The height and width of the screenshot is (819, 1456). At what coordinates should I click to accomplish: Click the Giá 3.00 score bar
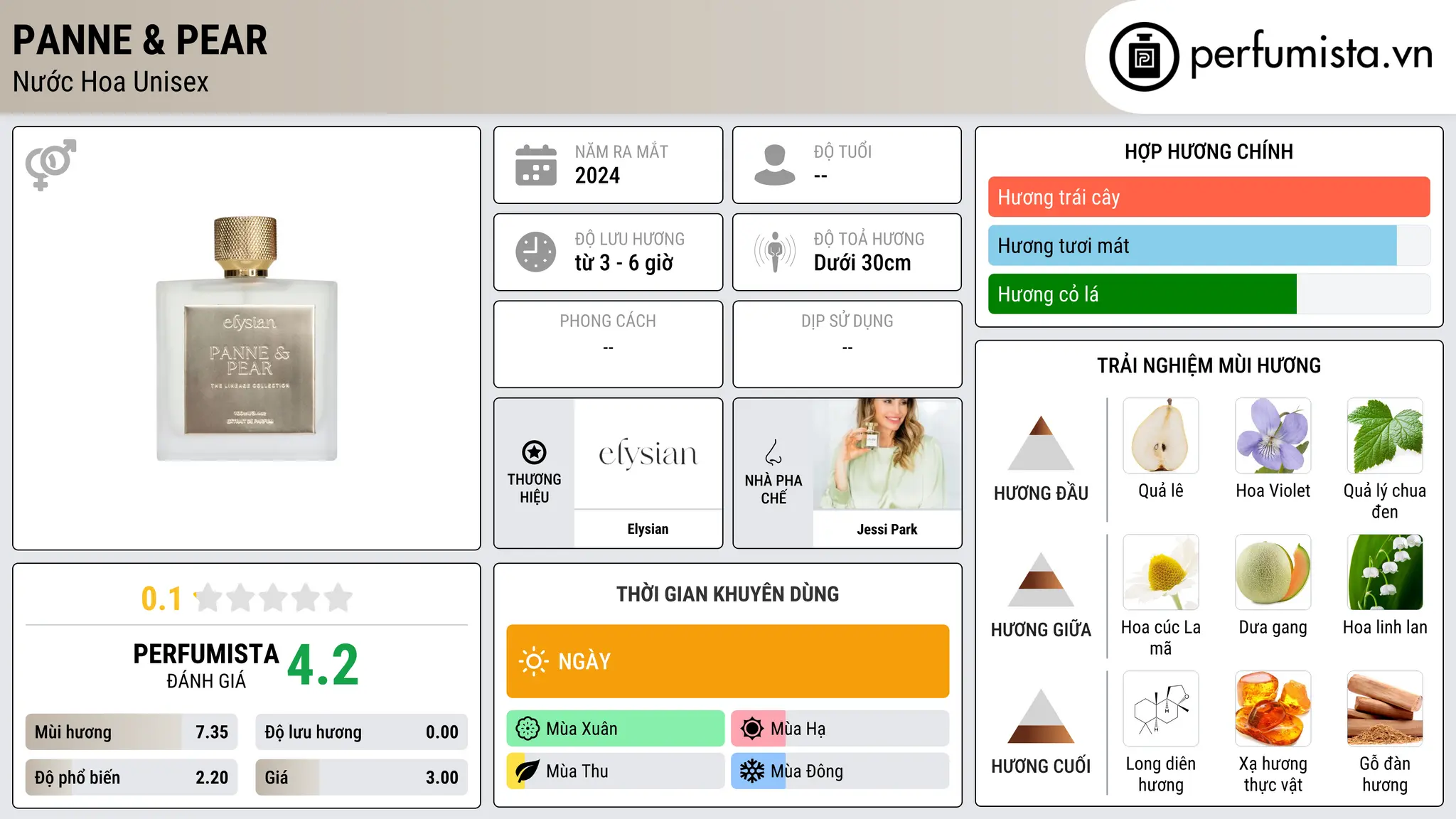[362, 777]
